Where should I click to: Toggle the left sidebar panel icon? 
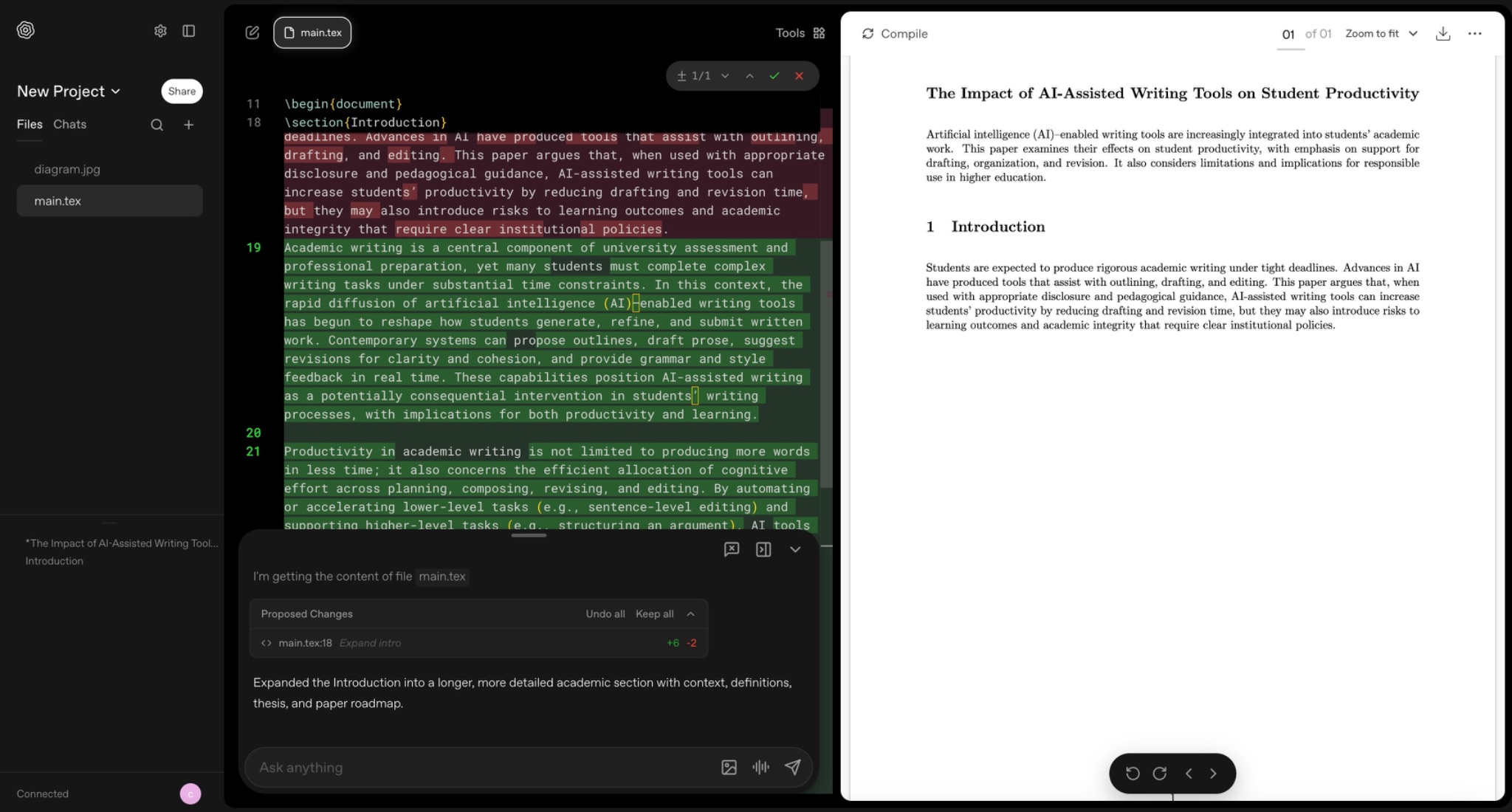189,31
